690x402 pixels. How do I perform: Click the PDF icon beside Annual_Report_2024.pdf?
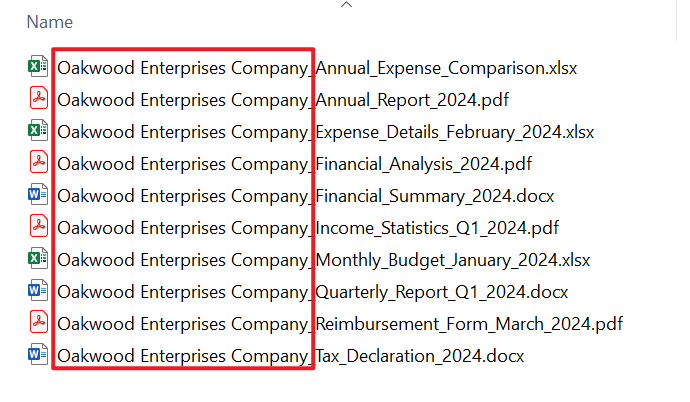click(37, 100)
